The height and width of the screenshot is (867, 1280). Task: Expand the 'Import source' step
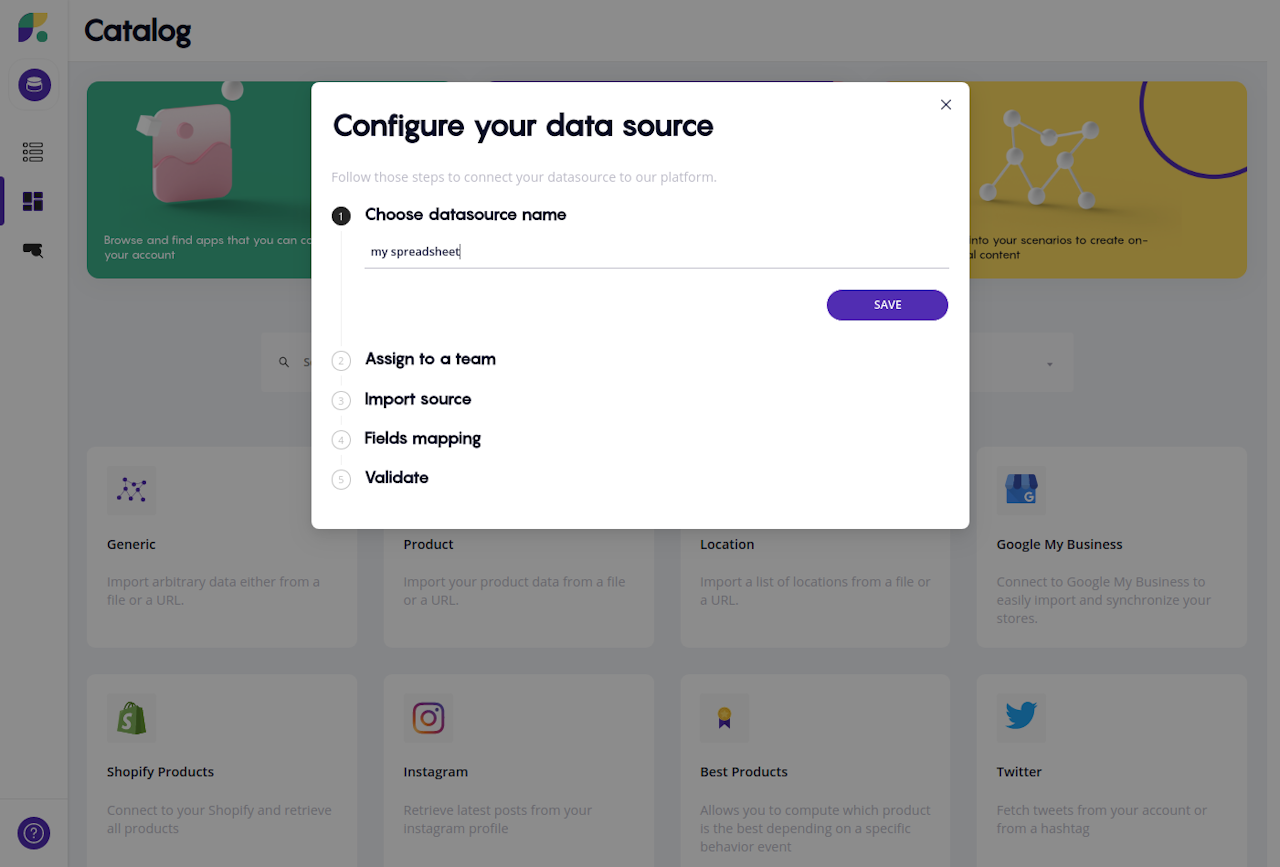417,399
